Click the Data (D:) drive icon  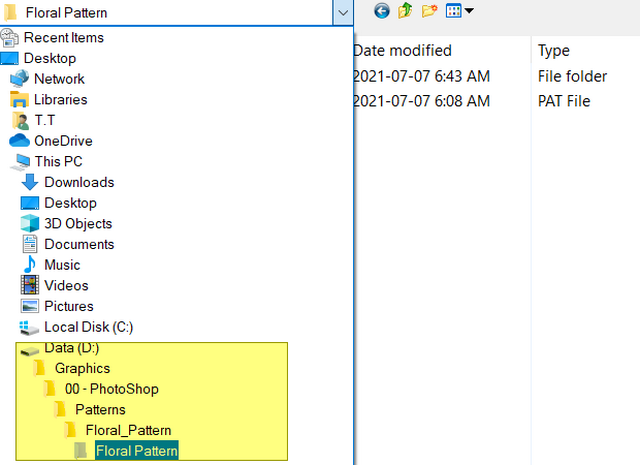pos(29,350)
